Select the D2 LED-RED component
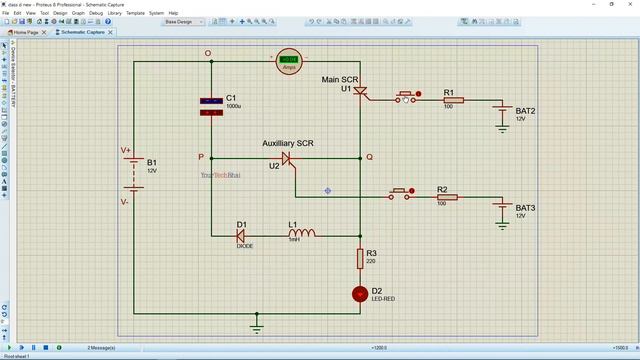Image resolution: width=640 pixels, height=360 pixels. point(360,294)
